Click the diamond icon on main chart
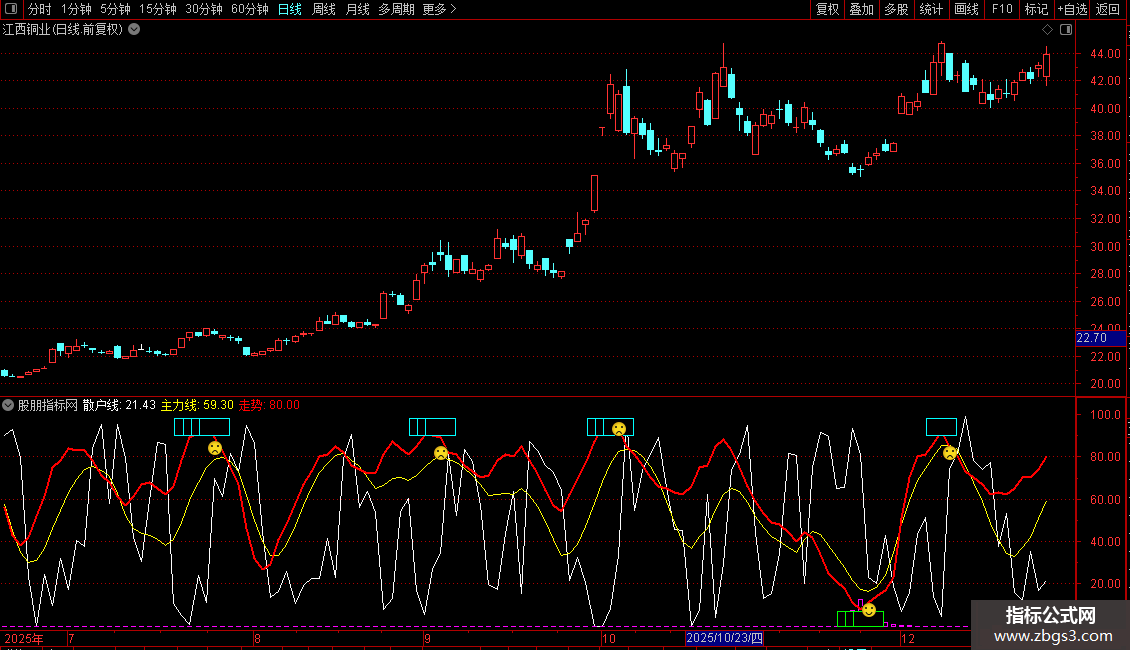The height and width of the screenshot is (650, 1130). coord(1047,30)
